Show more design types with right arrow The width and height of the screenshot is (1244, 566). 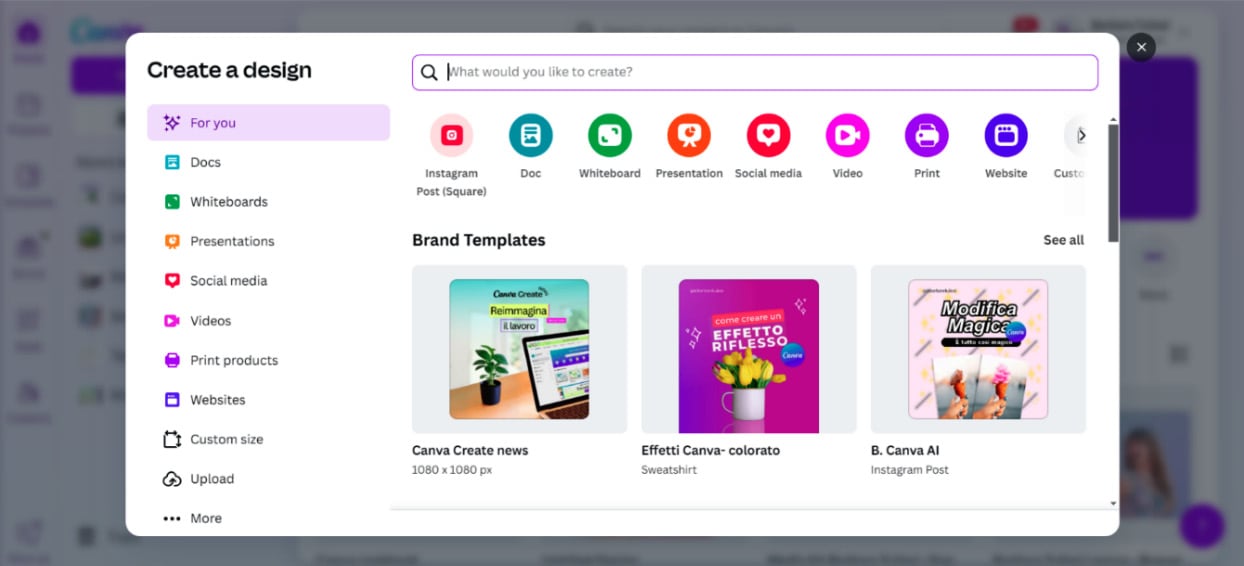tap(1080, 135)
